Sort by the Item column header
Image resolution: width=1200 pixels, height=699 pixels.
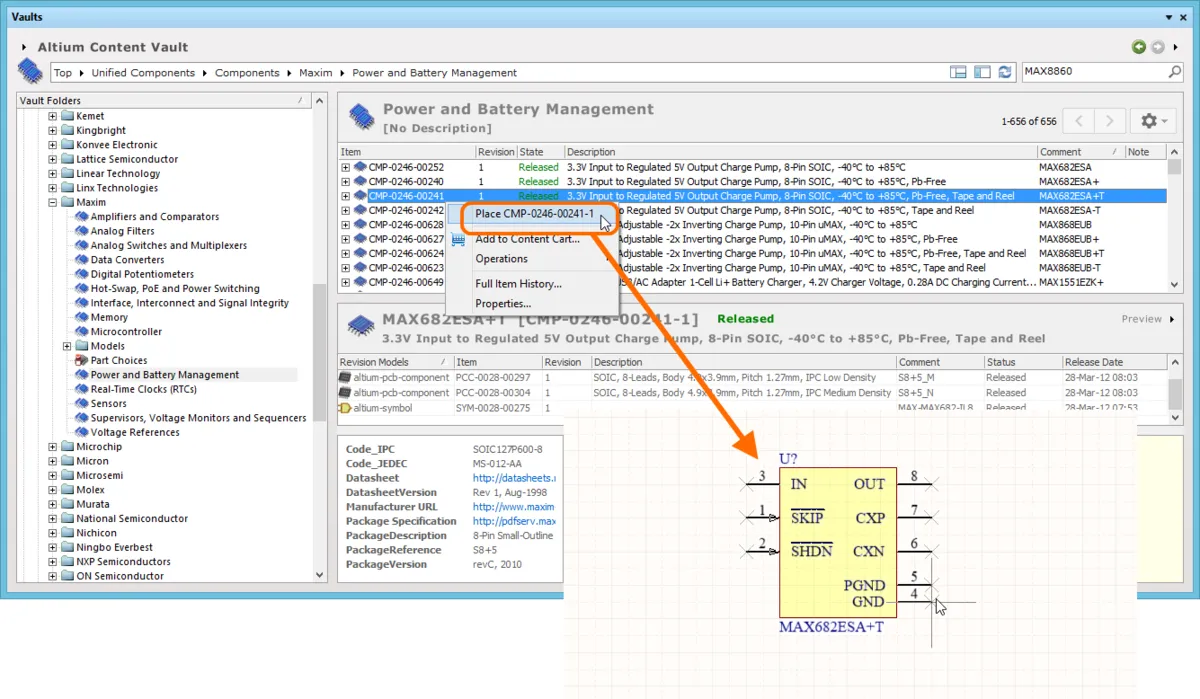click(x=407, y=152)
